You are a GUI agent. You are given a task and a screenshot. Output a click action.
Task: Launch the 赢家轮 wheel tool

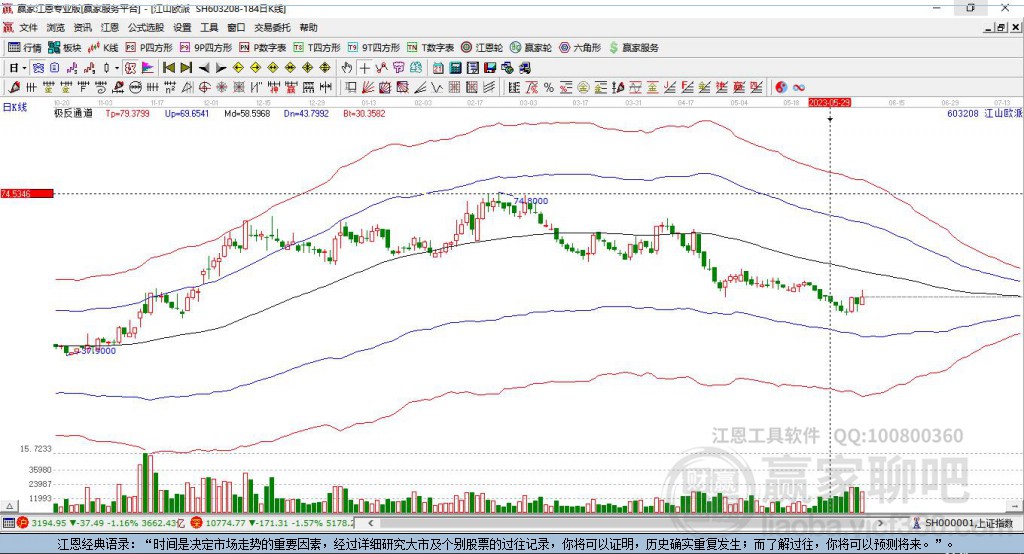click(x=531, y=48)
